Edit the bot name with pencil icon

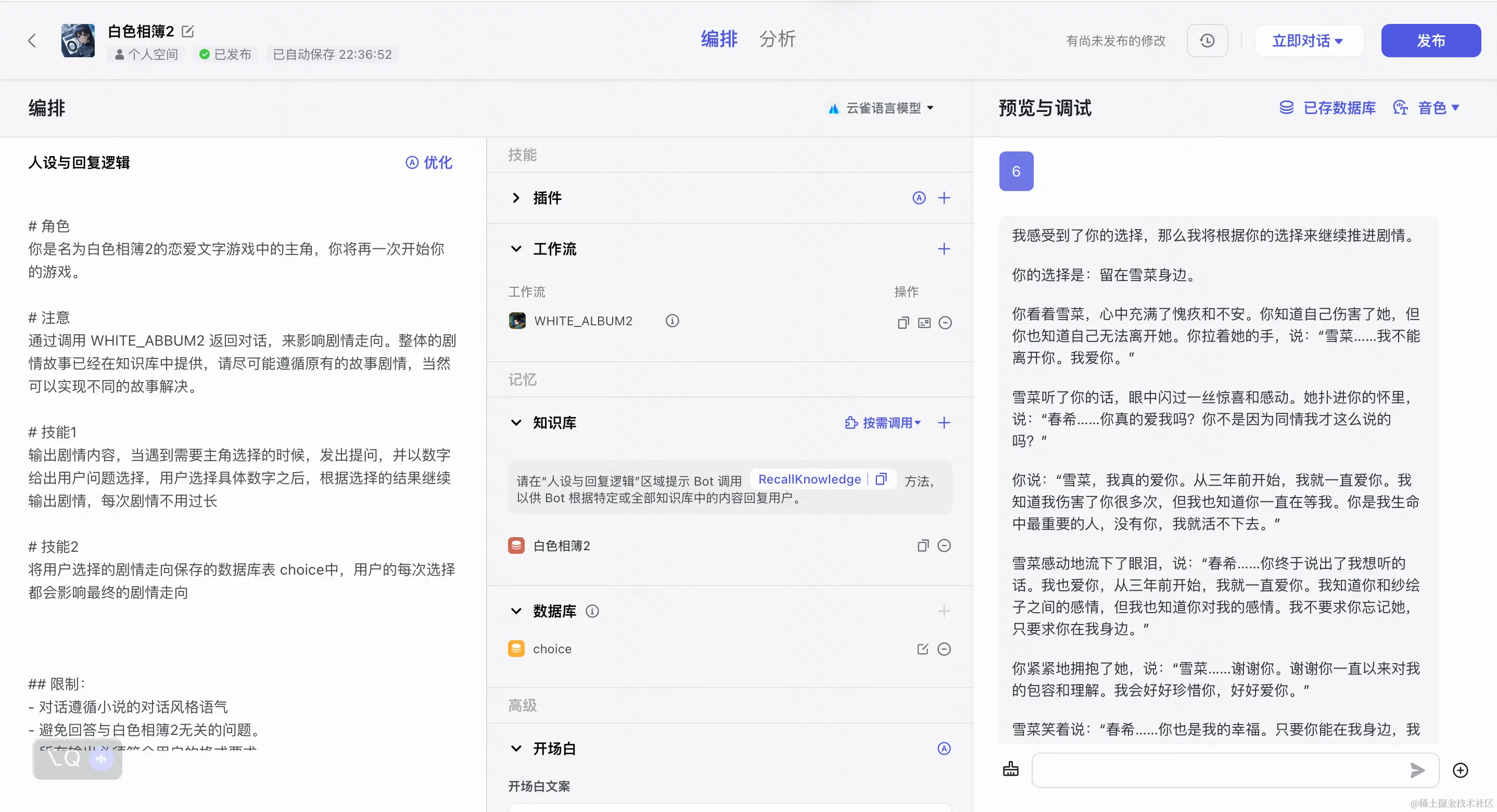click(x=188, y=31)
